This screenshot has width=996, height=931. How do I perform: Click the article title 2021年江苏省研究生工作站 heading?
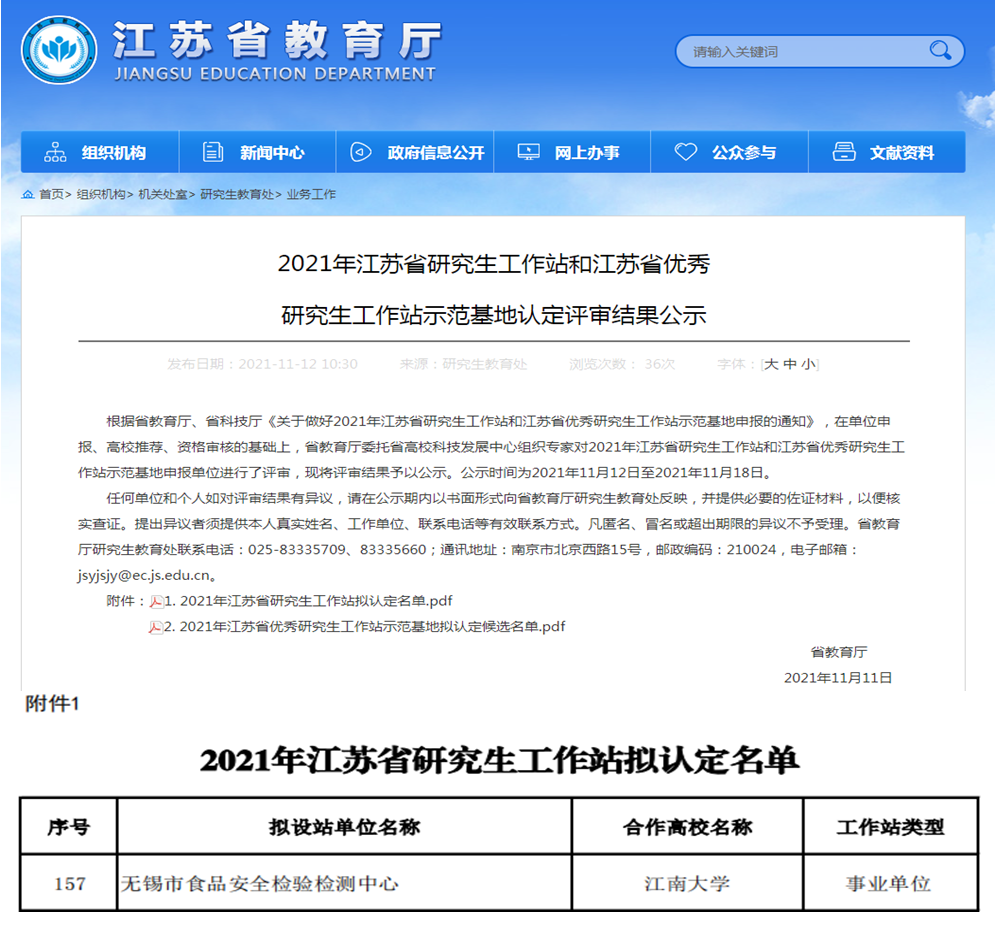[494, 290]
